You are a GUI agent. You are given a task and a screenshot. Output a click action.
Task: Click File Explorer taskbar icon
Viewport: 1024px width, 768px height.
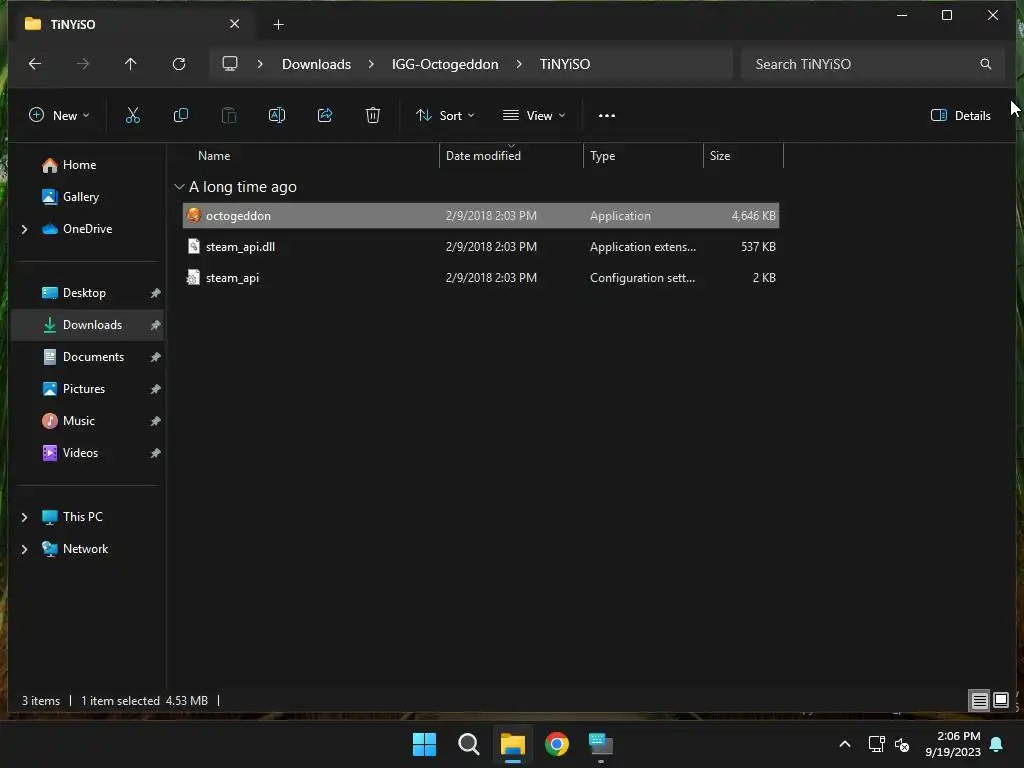tap(513, 744)
